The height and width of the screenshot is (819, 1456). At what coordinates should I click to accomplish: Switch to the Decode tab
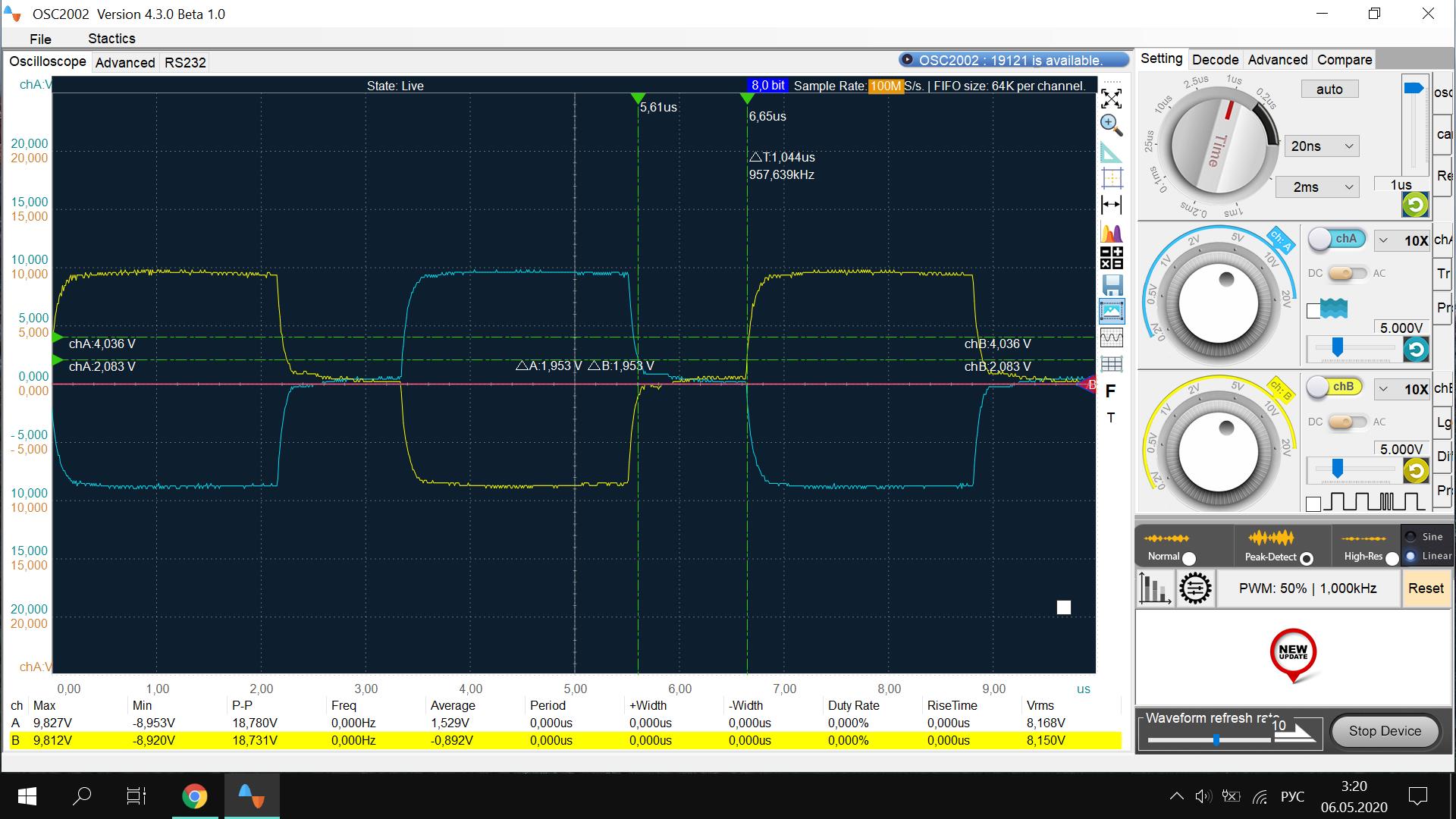click(x=1215, y=60)
